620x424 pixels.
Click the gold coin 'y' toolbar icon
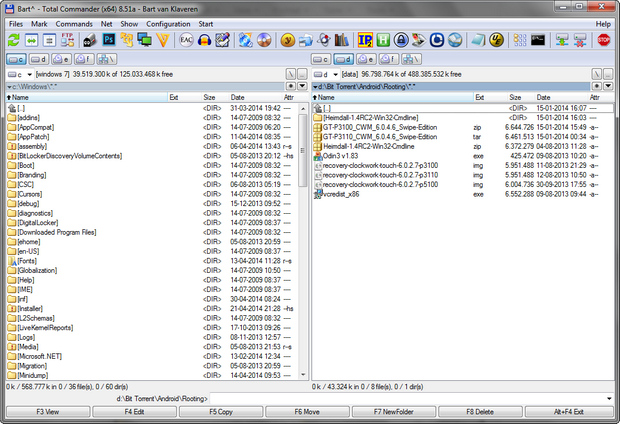tap(287, 40)
